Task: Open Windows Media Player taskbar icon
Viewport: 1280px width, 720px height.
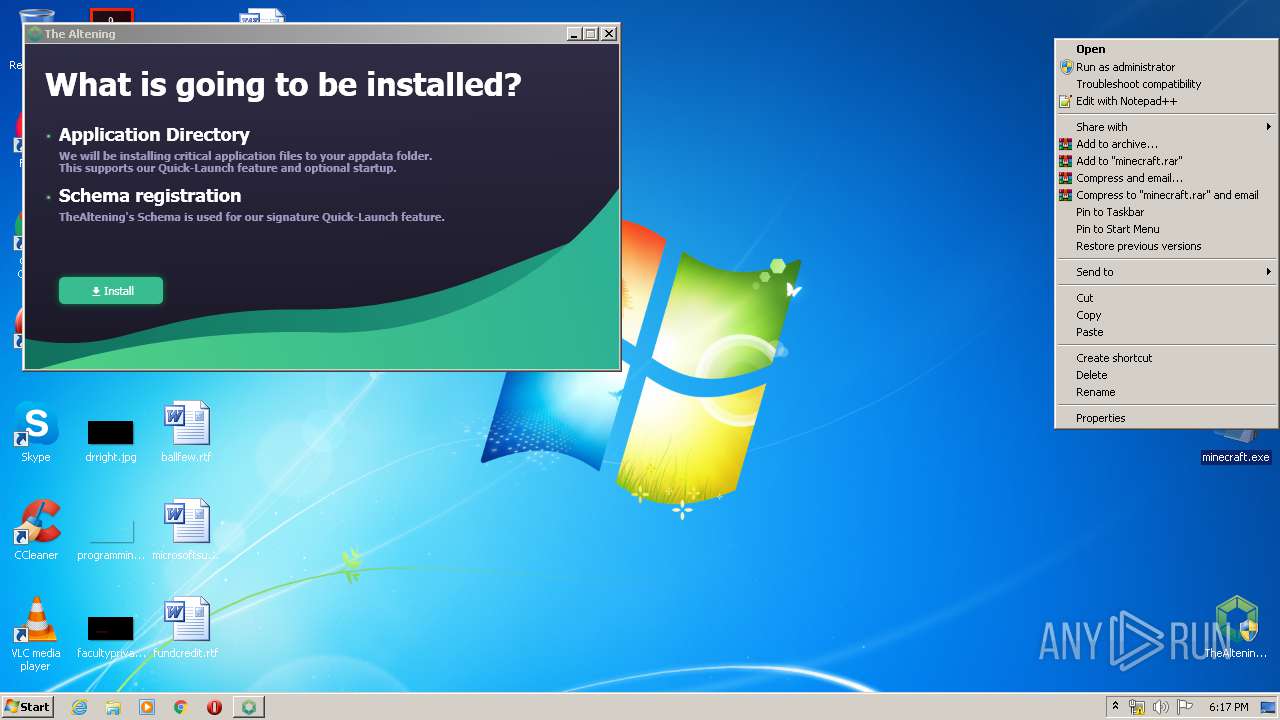Action: coord(147,707)
